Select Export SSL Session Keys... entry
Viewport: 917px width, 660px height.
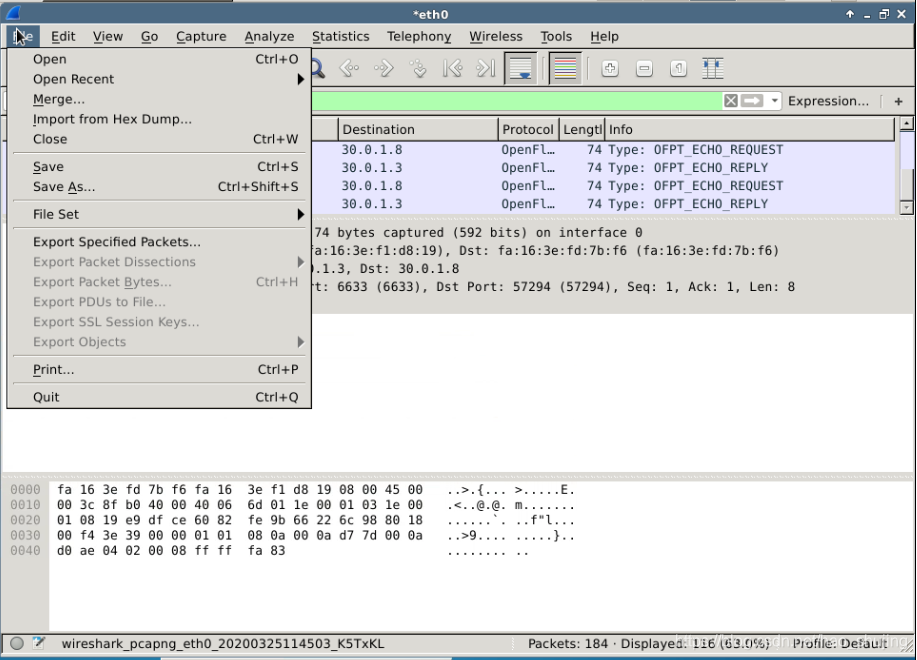pyautogui.click(x=159, y=322)
